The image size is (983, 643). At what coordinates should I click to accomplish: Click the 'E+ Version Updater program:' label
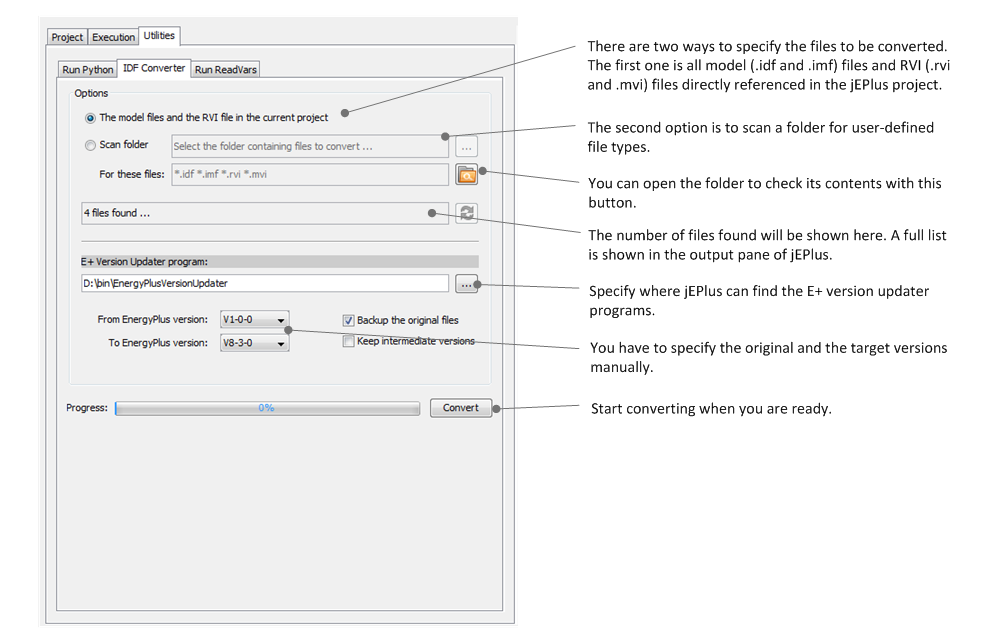144,262
